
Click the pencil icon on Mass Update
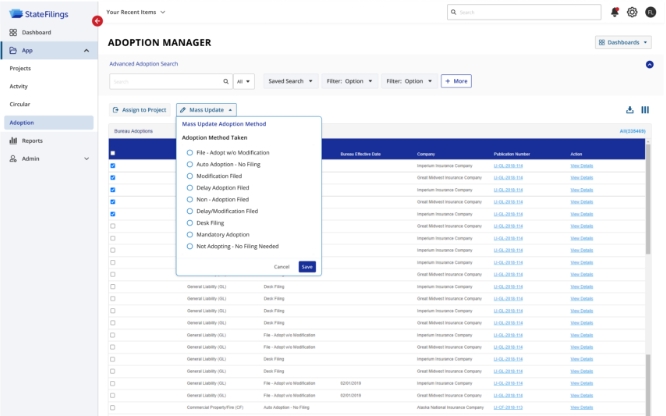point(183,110)
